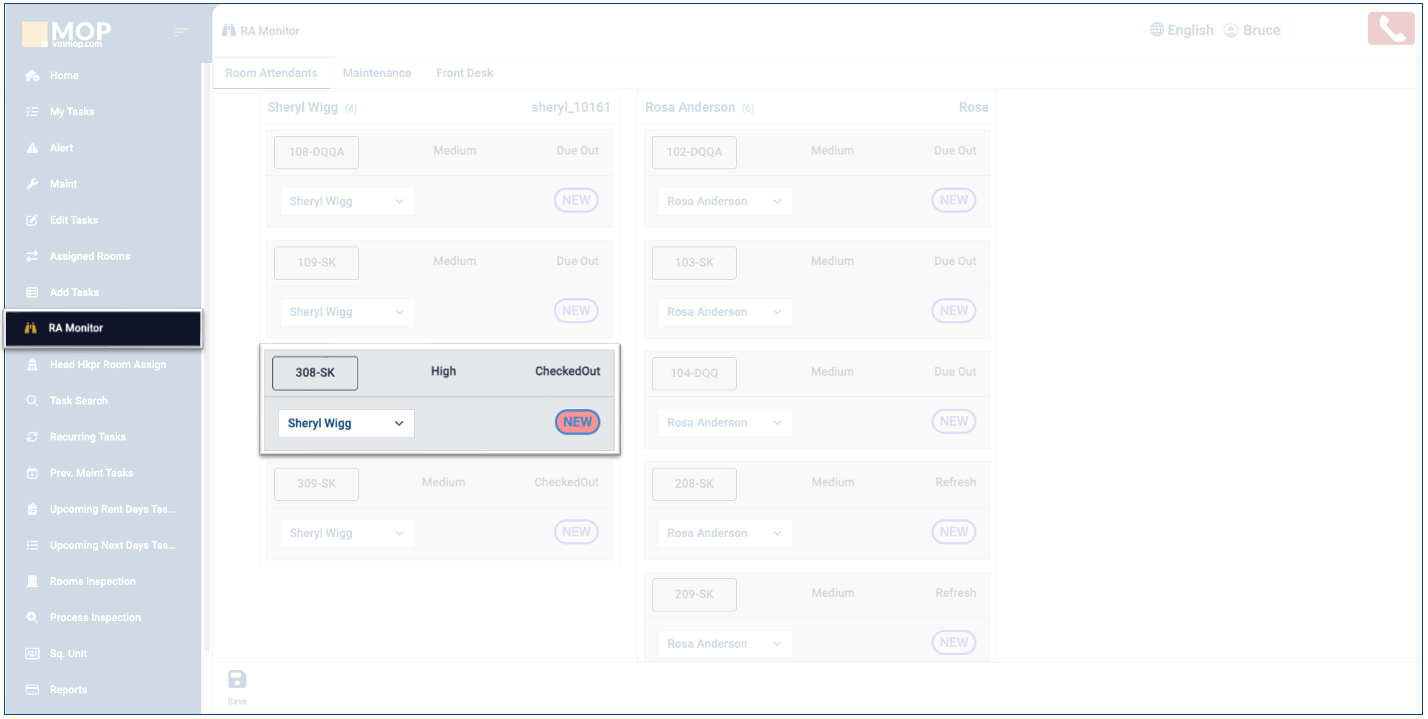Image resolution: width=1428 pixels, height=719 pixels.
Task: Open the Alert warning triangle icon
Action: tap(32, 148)
